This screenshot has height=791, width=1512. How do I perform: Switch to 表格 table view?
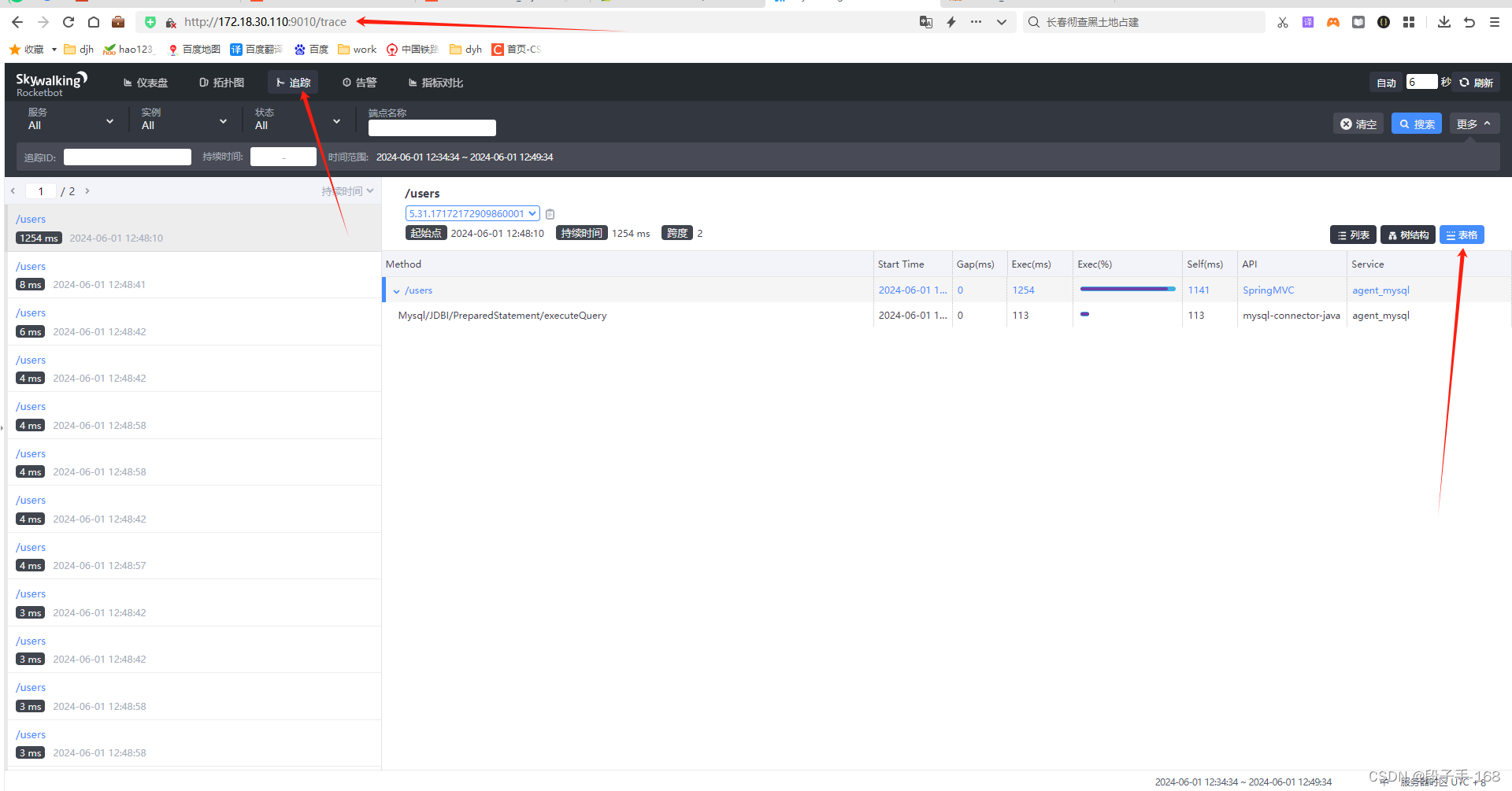coord(1462,235)
